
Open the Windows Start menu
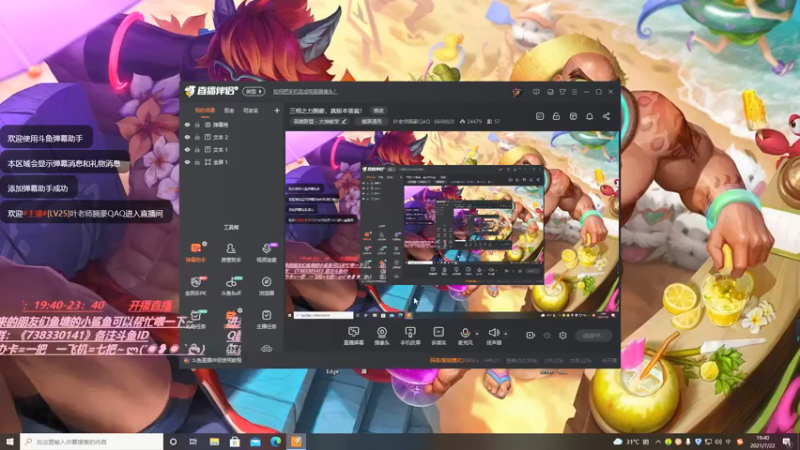point(10,441)
